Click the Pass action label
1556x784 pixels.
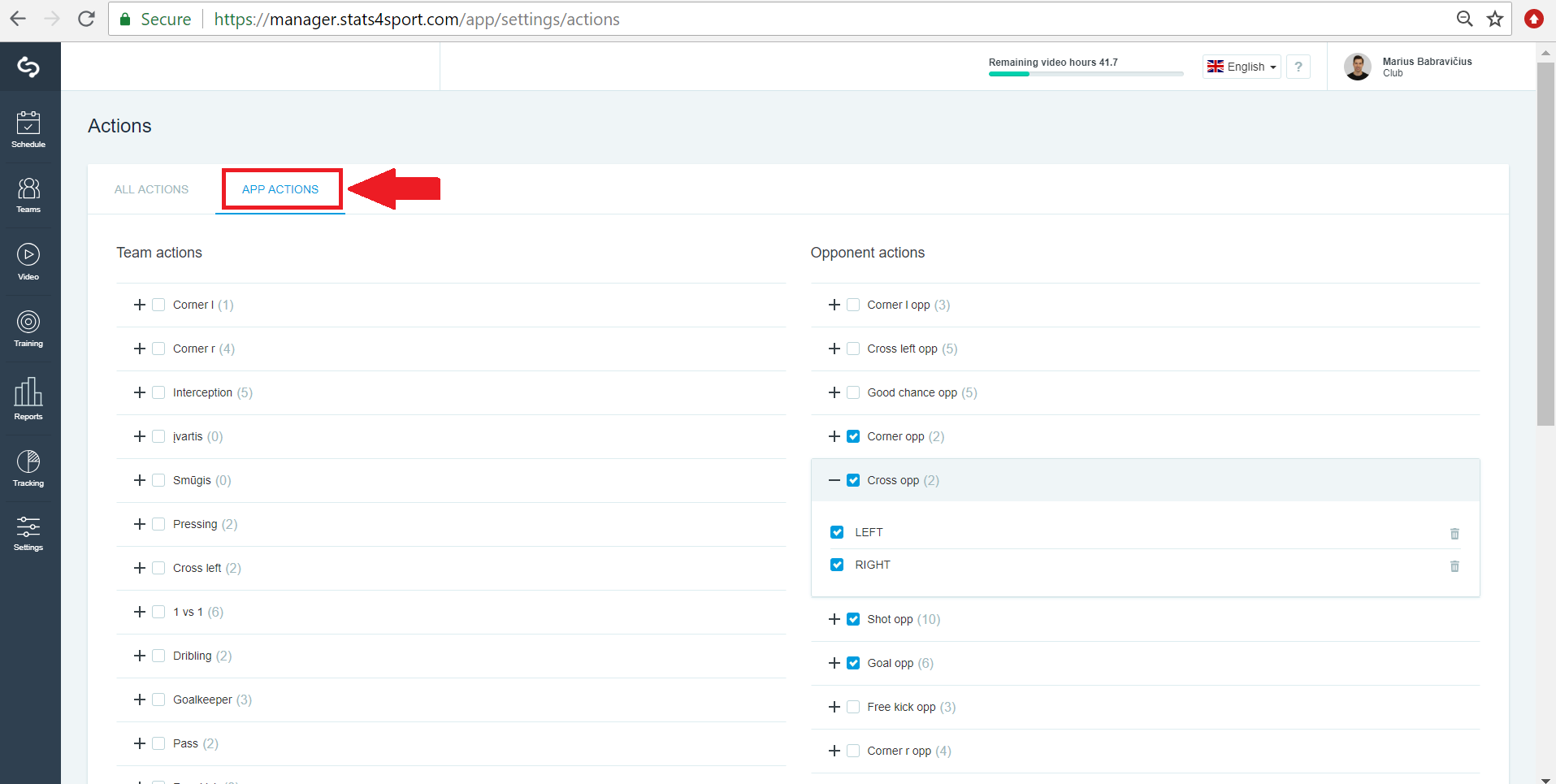(185, 743)
